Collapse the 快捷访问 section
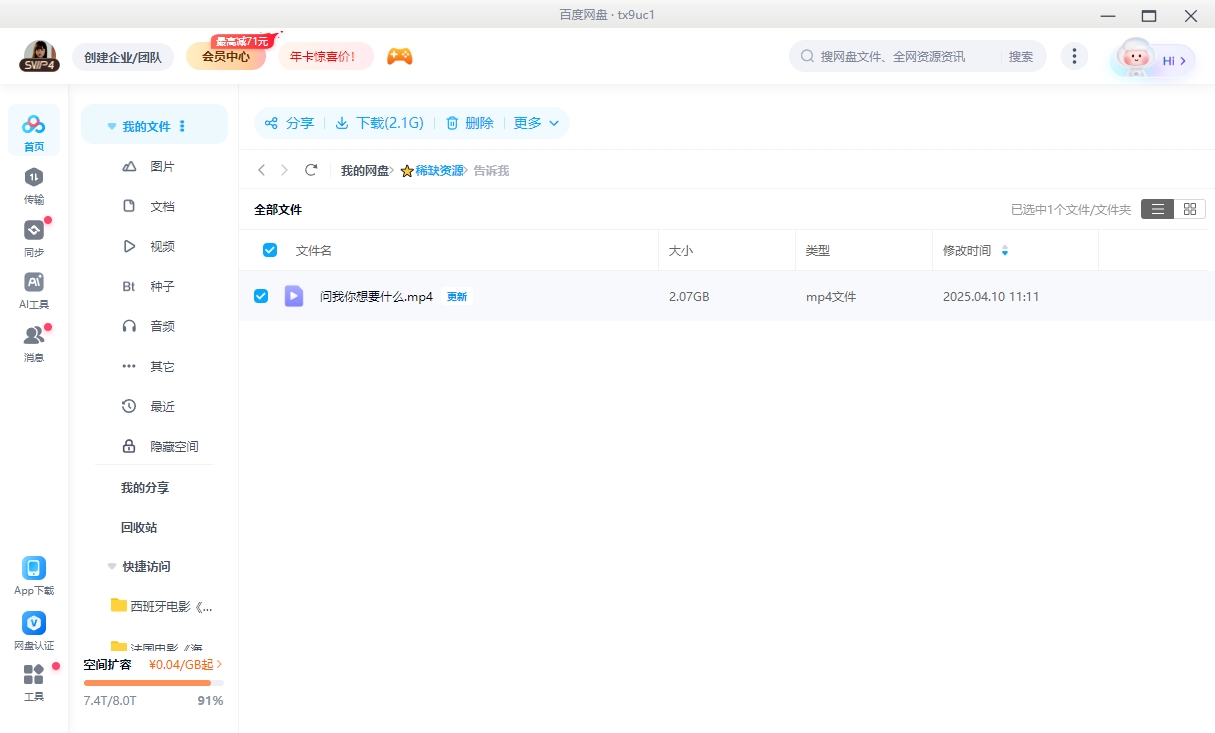Screen dimensions: 1215x733 111,566
